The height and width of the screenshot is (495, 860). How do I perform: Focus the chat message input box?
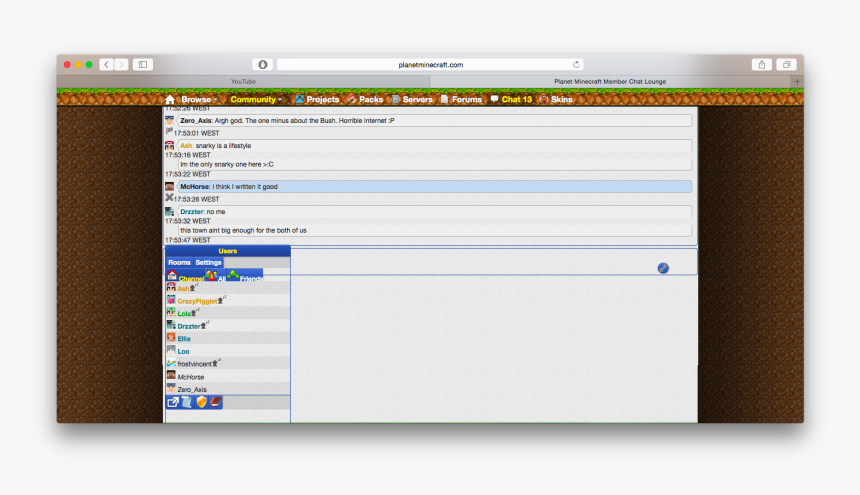tap(494, 261)
